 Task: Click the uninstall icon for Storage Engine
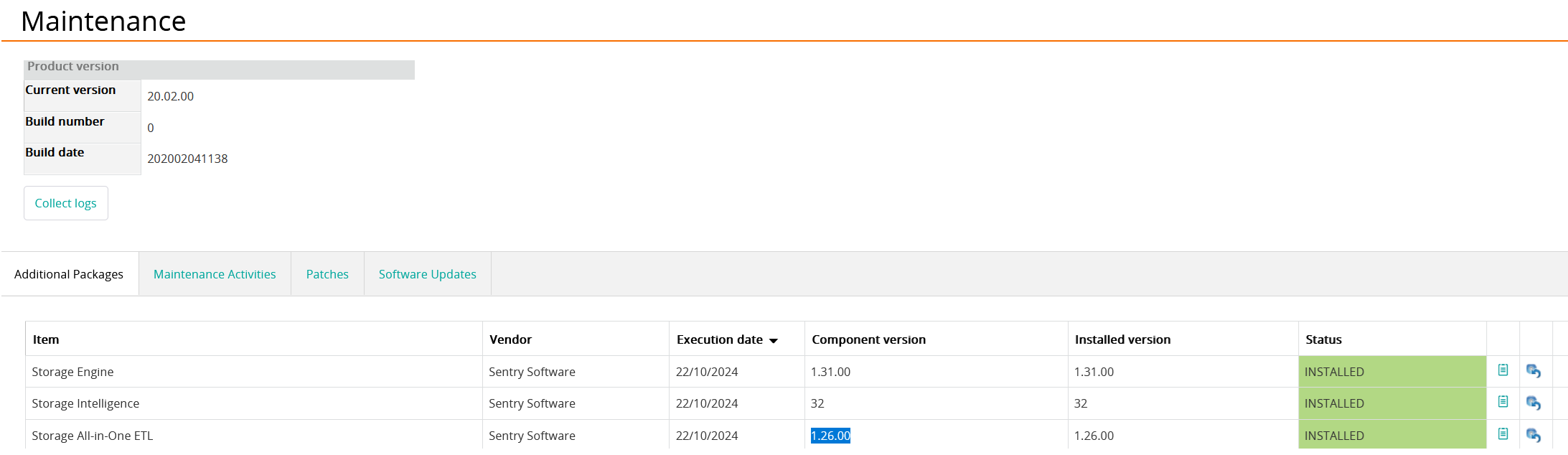tap(1534, 371)
